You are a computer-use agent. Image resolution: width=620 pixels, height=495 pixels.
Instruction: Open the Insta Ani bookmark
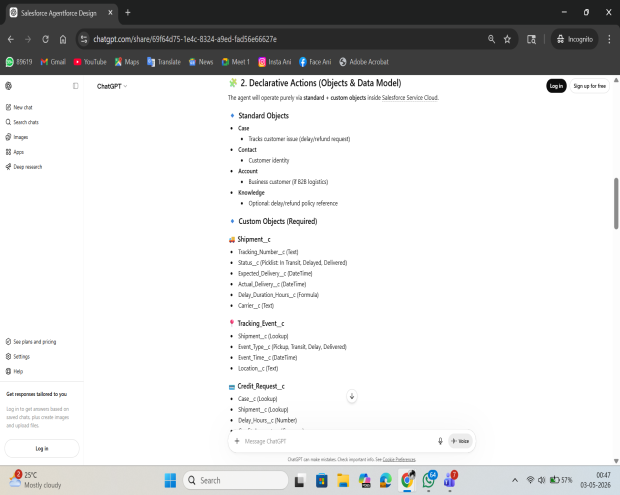[274, 62]
